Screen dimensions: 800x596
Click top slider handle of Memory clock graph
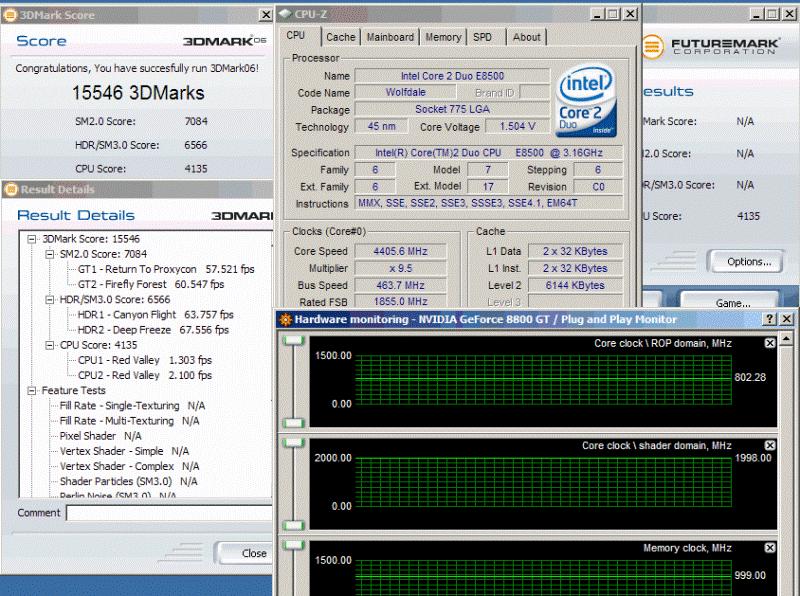coord(294,545)
